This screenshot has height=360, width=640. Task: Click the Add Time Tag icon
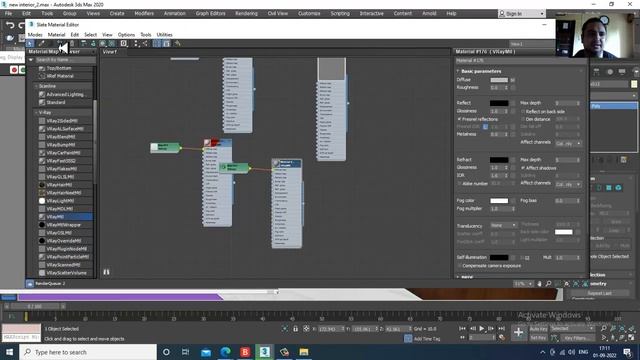click(x=408, y=338)
